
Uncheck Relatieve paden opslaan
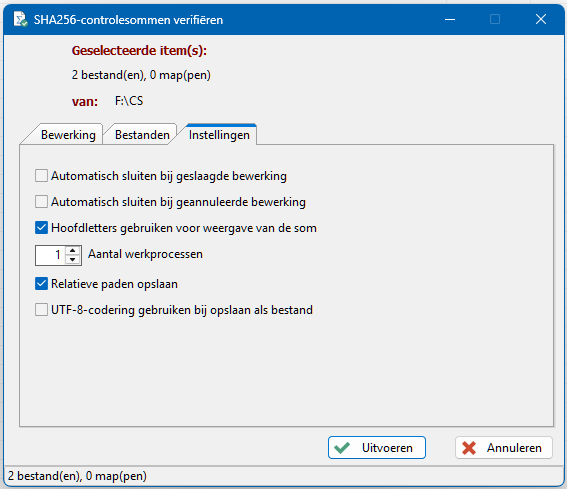41,284
